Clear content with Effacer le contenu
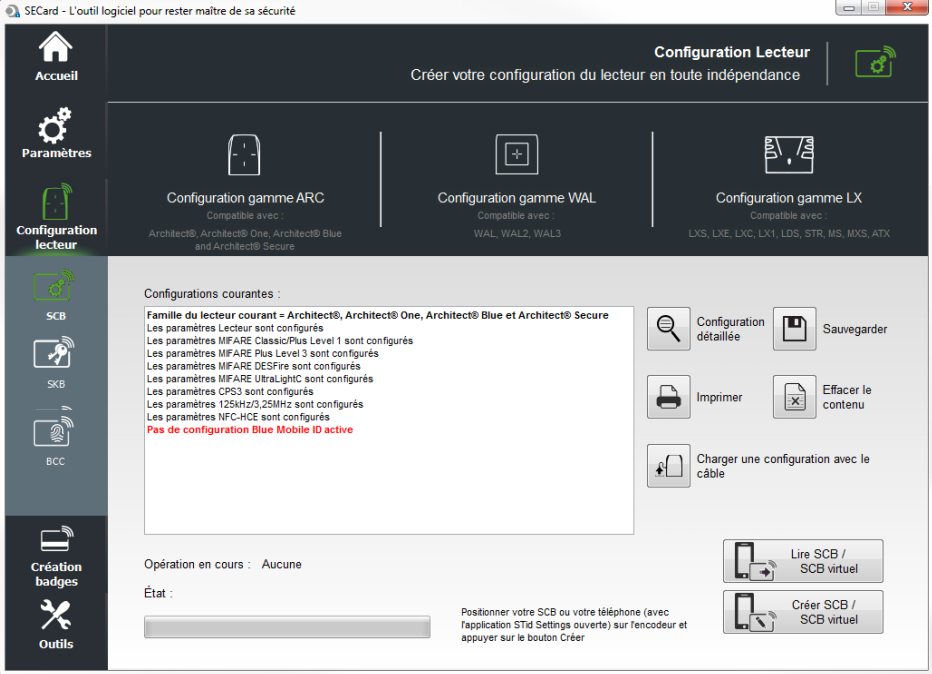Viewport: 932px width, 674px height. click(x=795, y=397)
